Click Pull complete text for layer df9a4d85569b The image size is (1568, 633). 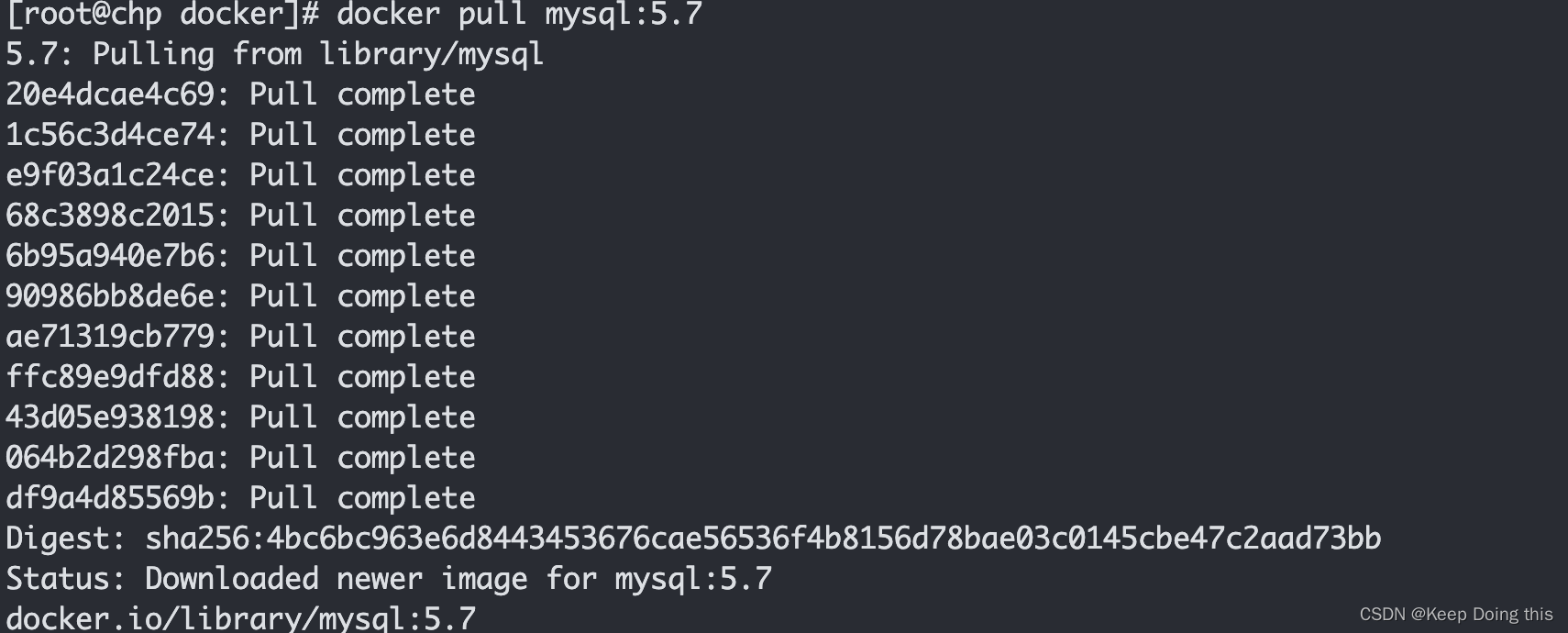click(x=362, y=498)
